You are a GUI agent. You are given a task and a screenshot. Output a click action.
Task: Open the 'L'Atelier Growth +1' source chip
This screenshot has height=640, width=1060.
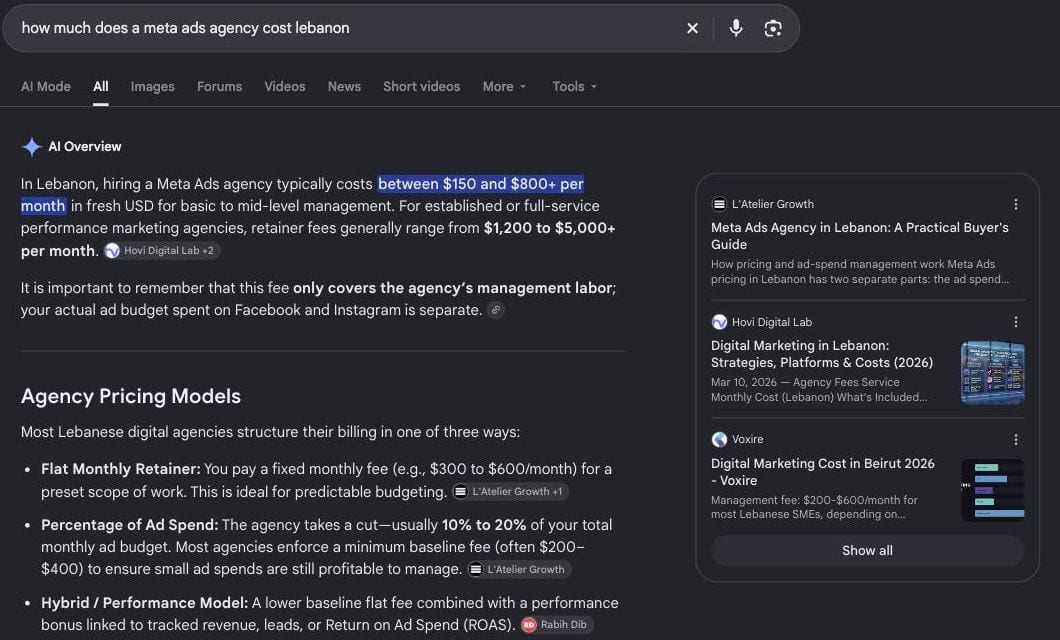(510, 492)
